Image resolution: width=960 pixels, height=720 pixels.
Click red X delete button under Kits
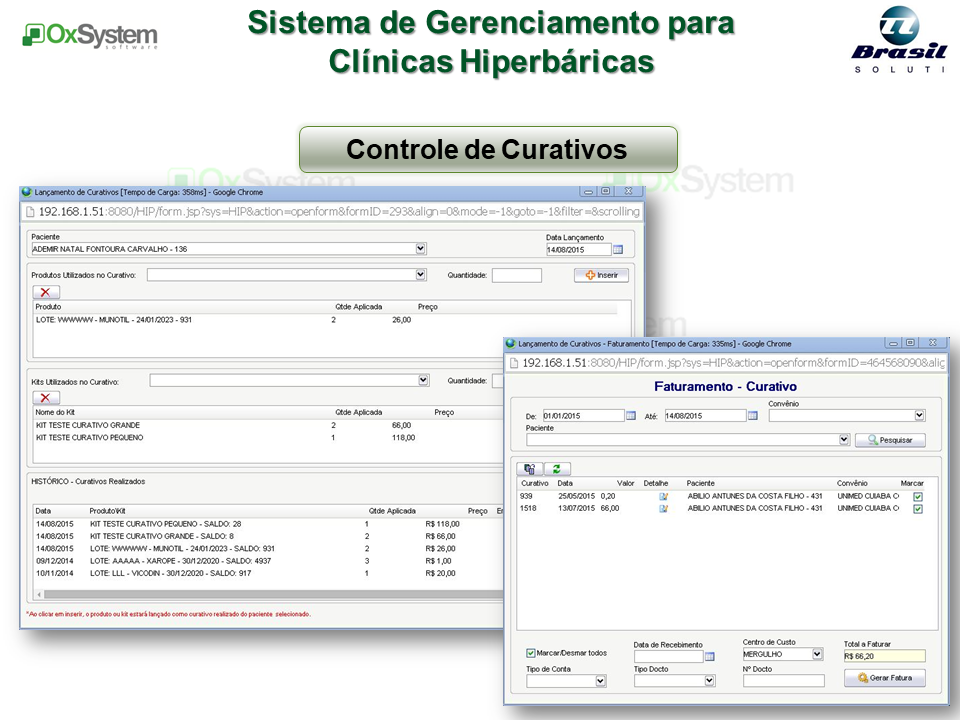[x=46, y=397]
